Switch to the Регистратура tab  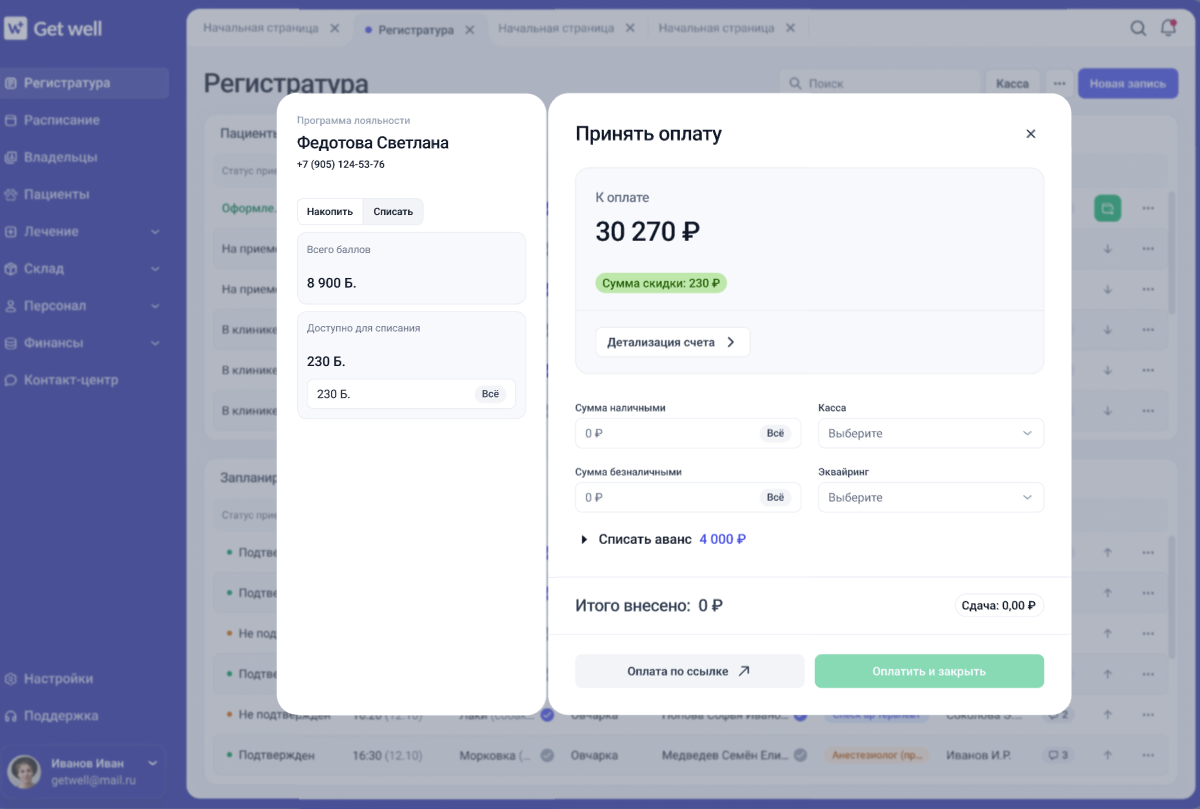[x=417, y=30]
